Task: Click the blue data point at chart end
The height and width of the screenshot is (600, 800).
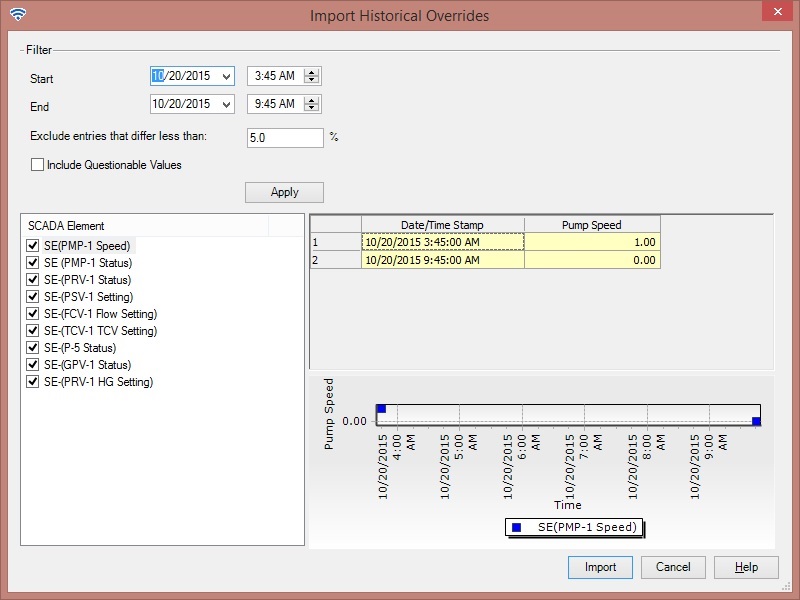Action: coord(756,421)
